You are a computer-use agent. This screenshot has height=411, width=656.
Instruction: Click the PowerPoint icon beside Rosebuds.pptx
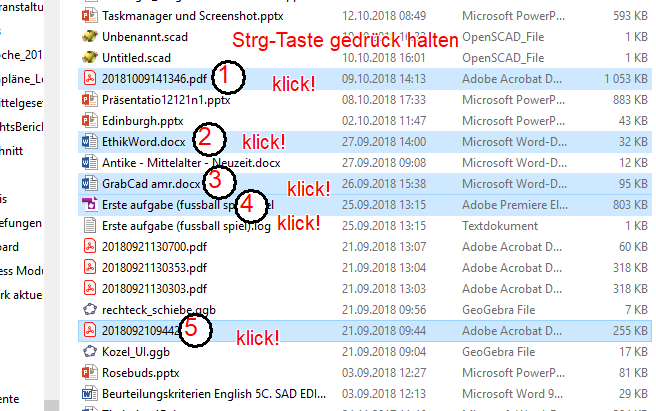coord(89,372)
